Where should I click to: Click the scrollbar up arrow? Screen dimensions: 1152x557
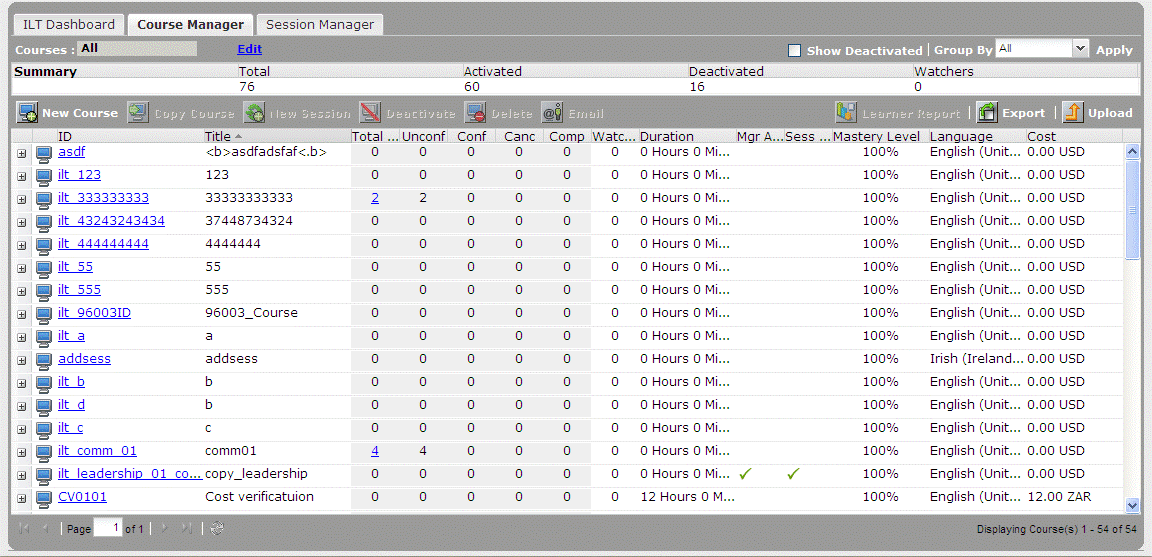point(1131,151)
